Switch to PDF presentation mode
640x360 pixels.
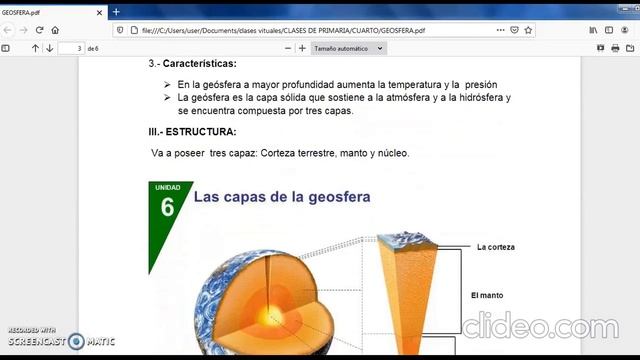pyautogui.click(x=600, y=49)
